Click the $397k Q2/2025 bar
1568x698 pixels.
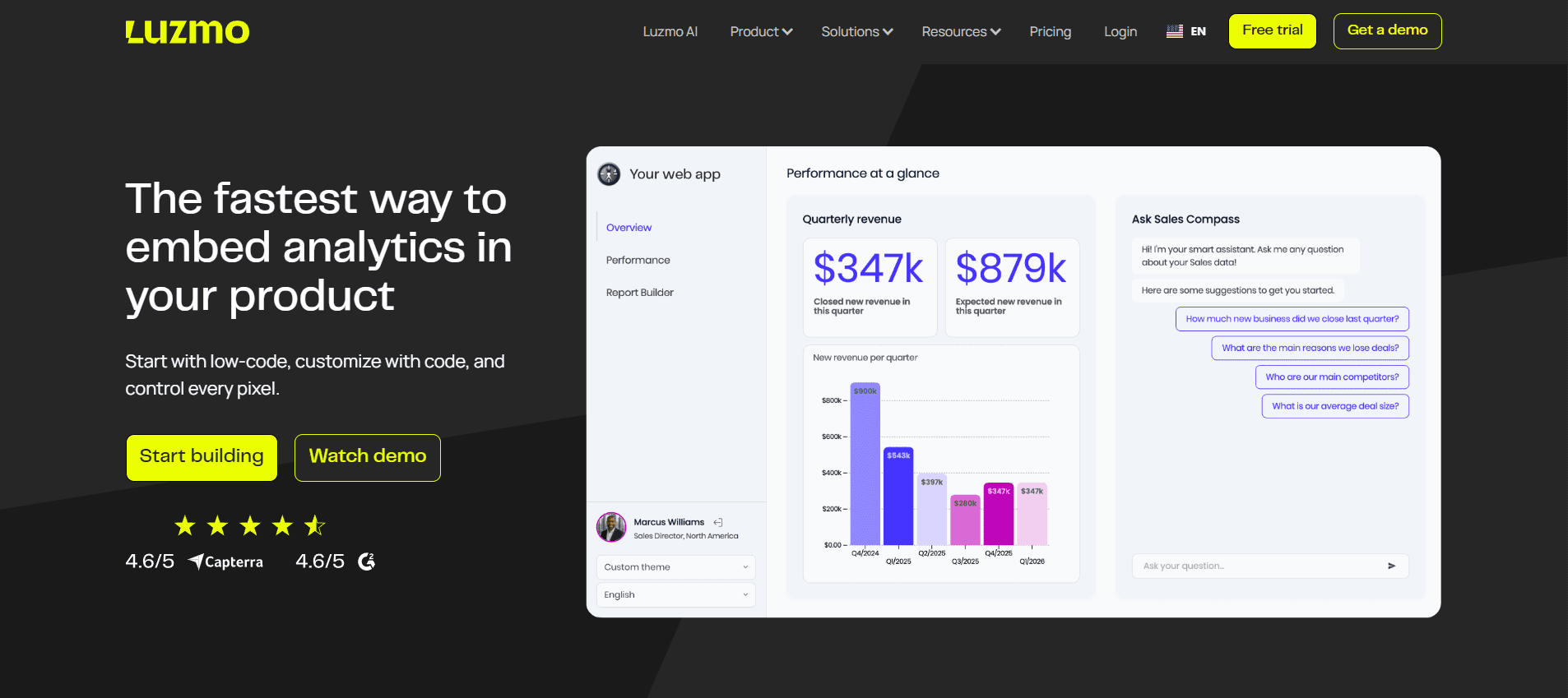click(931, 510)
